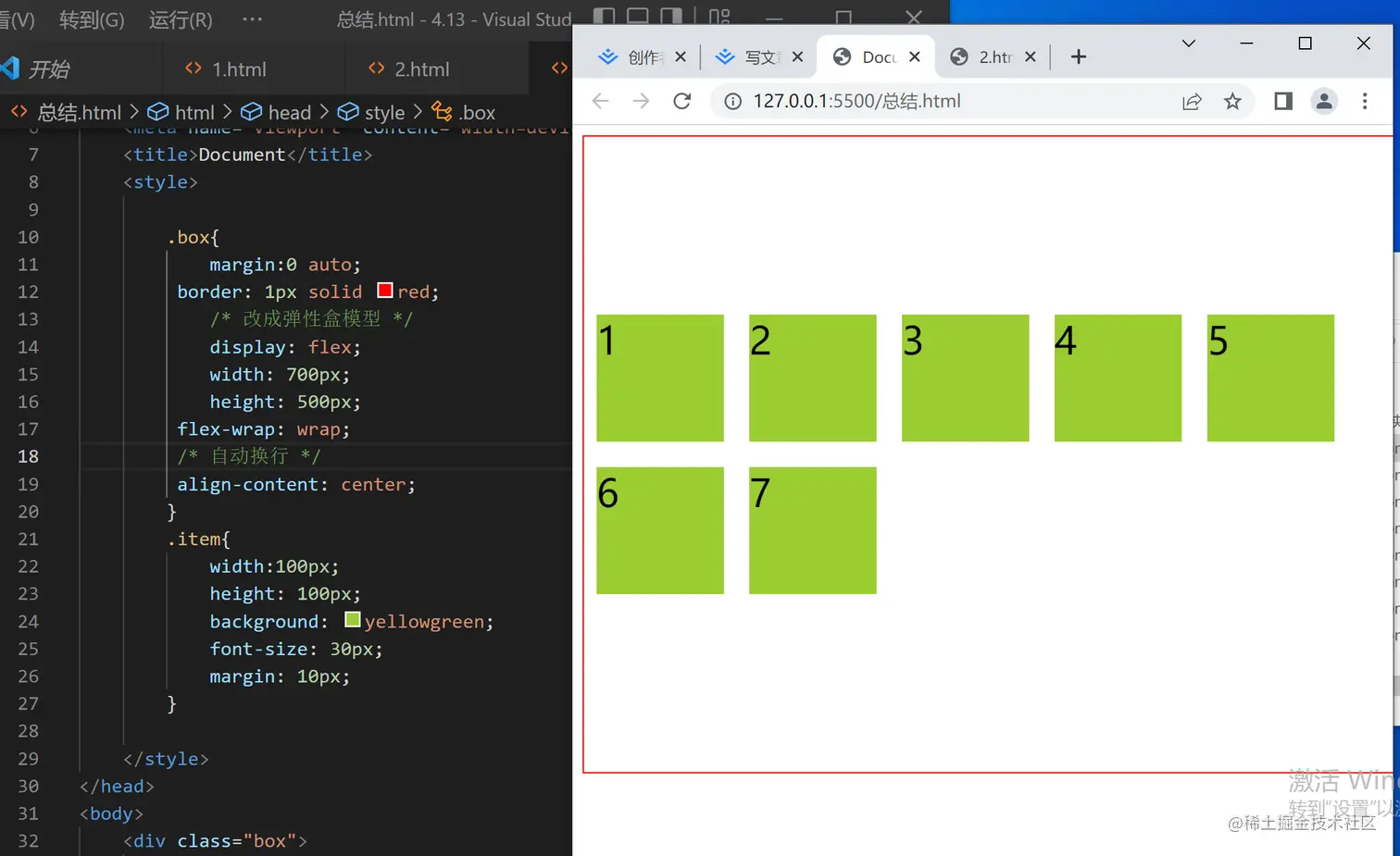Viewport: 1400px width, 856px height.
Task: Place cursor on 'margin:0 auto;' line
Action: [285, 265]
